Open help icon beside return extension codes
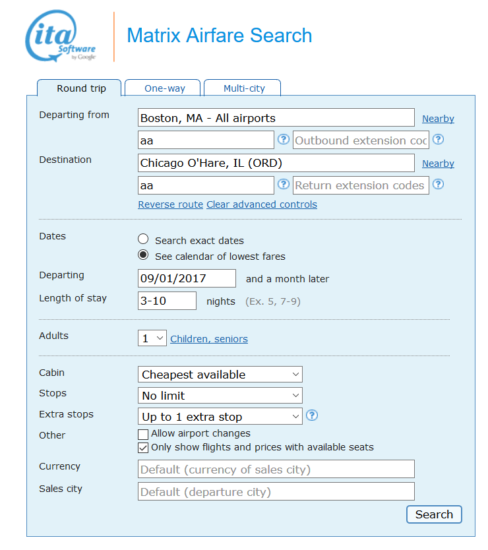Screen dimensions: 488x550 [x=438, y=185]
